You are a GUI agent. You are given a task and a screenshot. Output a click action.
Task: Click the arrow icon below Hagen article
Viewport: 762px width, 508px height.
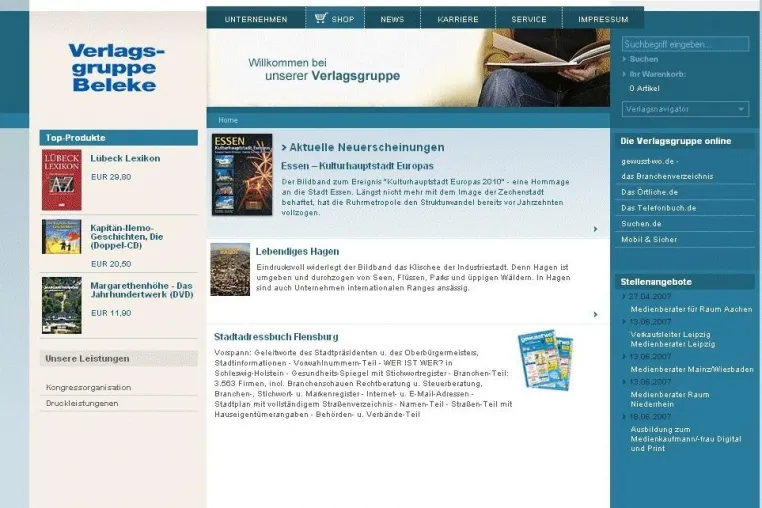pyautogui.click(x=595, y=315)
